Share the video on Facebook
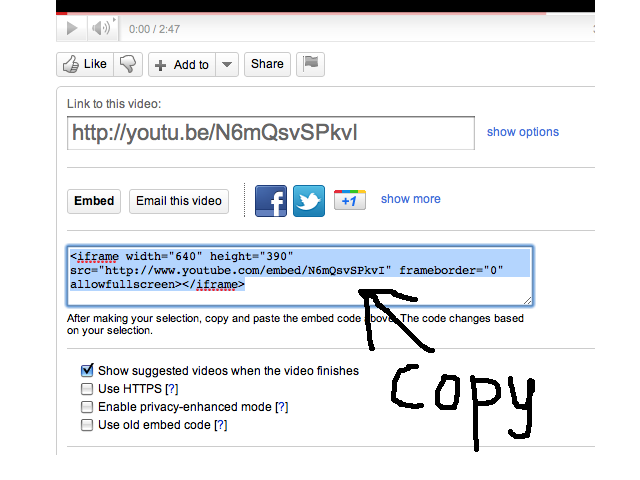The height and width of the screenshot is (480, 640). [271, 200]
